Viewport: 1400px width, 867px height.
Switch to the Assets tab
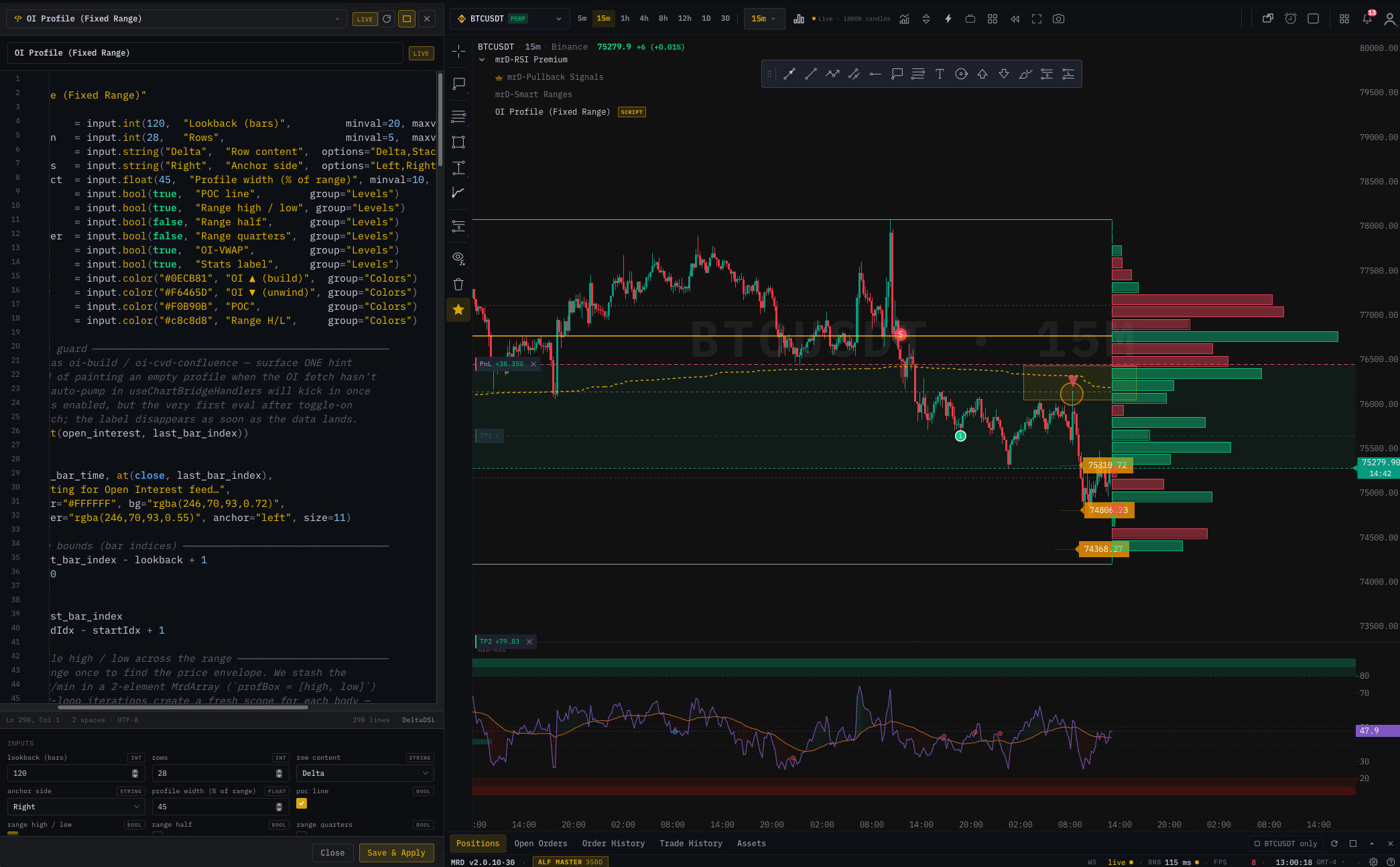click(751, 844)
